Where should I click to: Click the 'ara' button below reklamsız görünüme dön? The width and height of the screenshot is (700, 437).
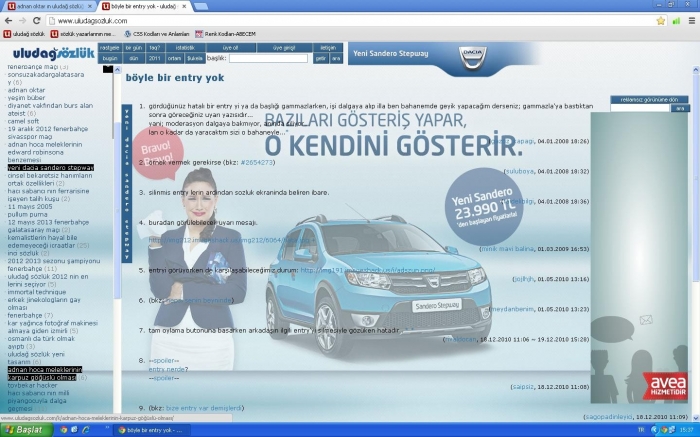point(680,108)
